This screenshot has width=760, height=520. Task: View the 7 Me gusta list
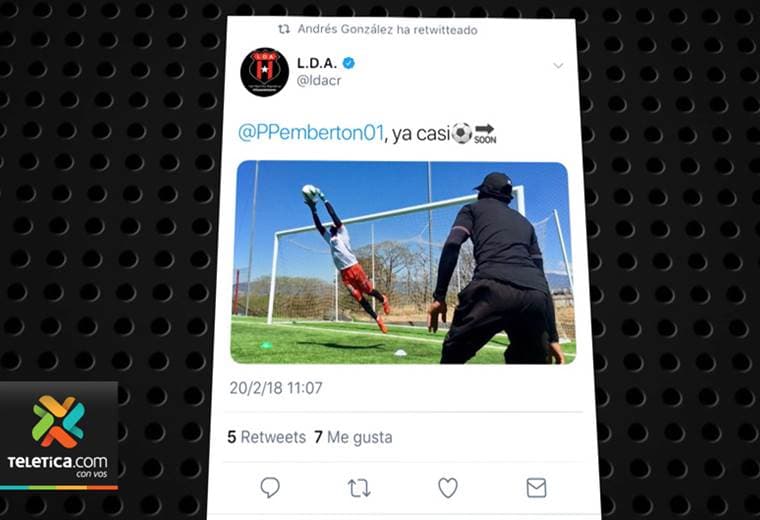click(353, 437)
